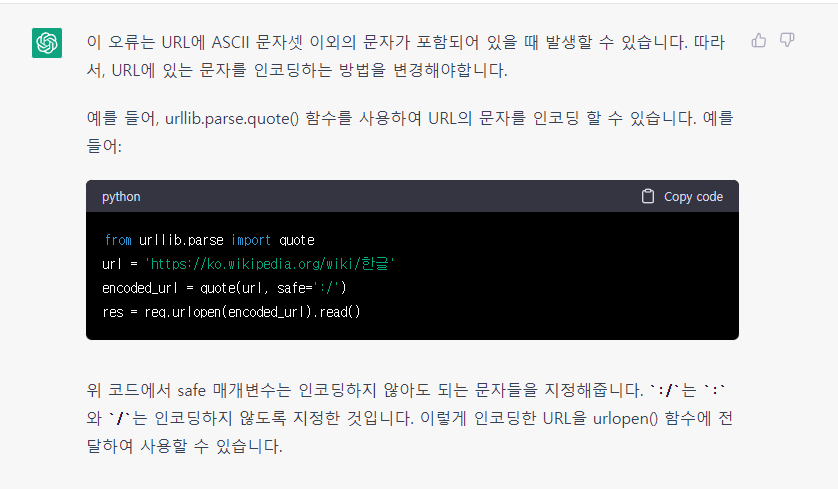Click the clipboard icon in code header

tap(647, 196)
